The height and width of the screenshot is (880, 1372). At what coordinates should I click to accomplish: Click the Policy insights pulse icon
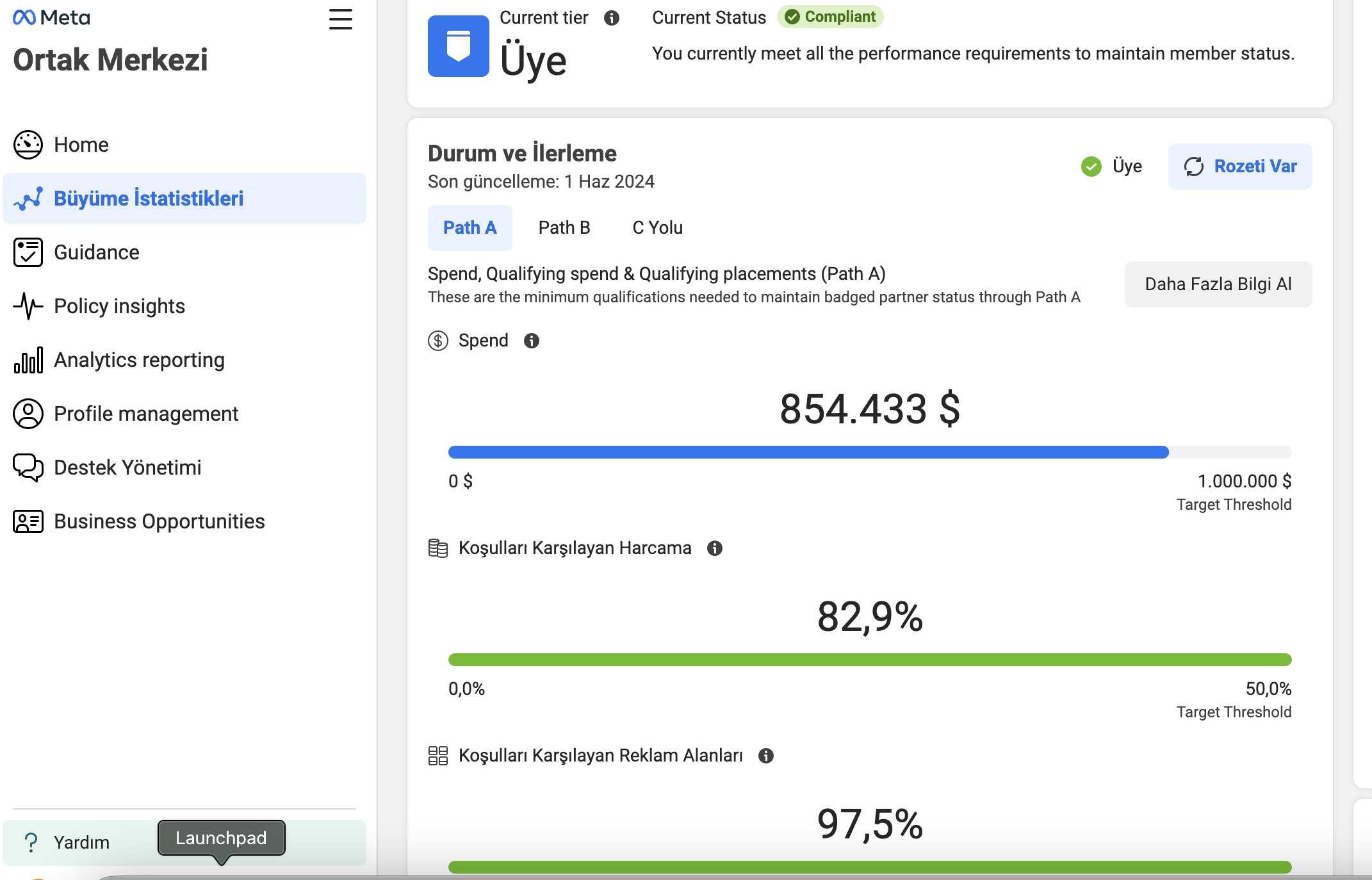28,306
